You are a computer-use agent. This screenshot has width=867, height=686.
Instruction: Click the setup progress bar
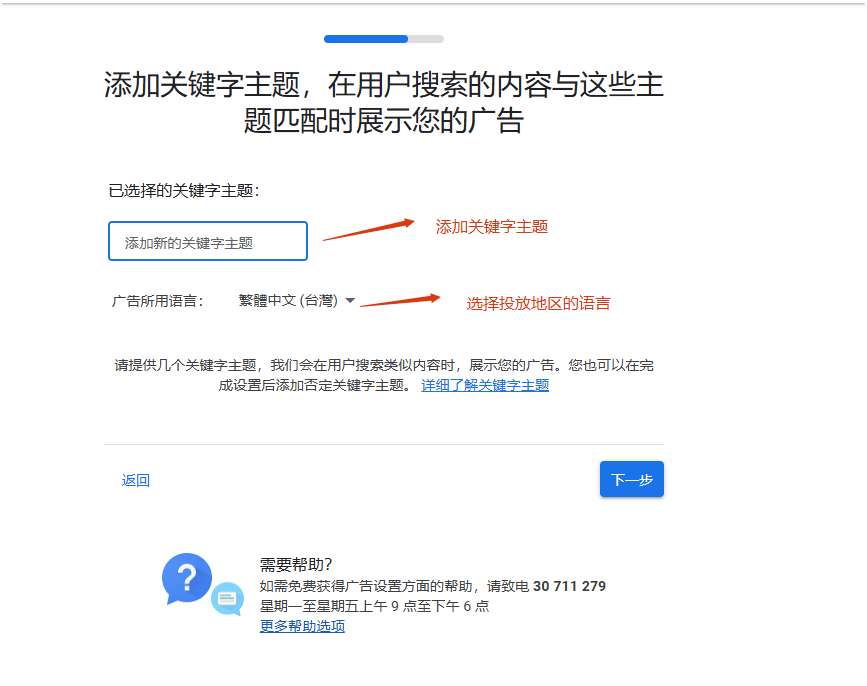384,39
